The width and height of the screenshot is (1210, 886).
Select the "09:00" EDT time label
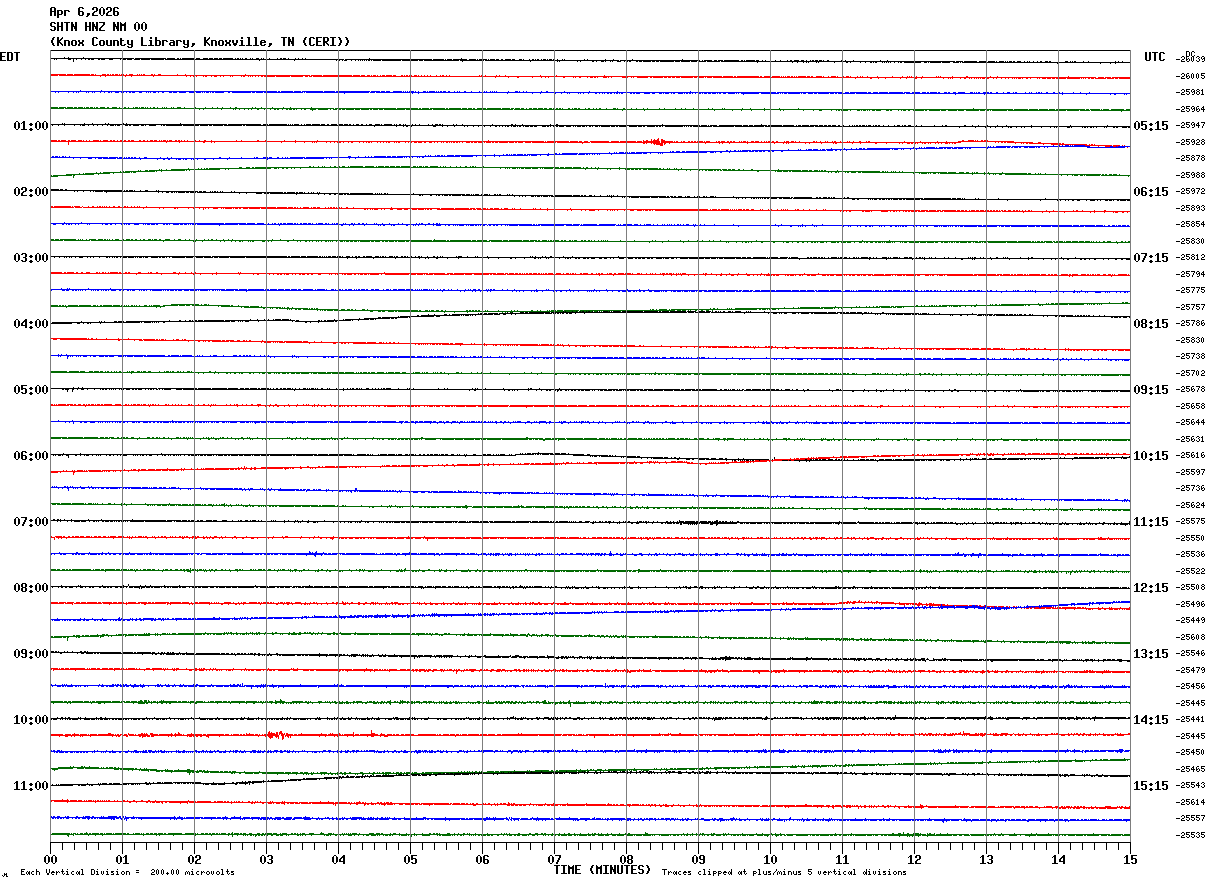click(31, 654)
